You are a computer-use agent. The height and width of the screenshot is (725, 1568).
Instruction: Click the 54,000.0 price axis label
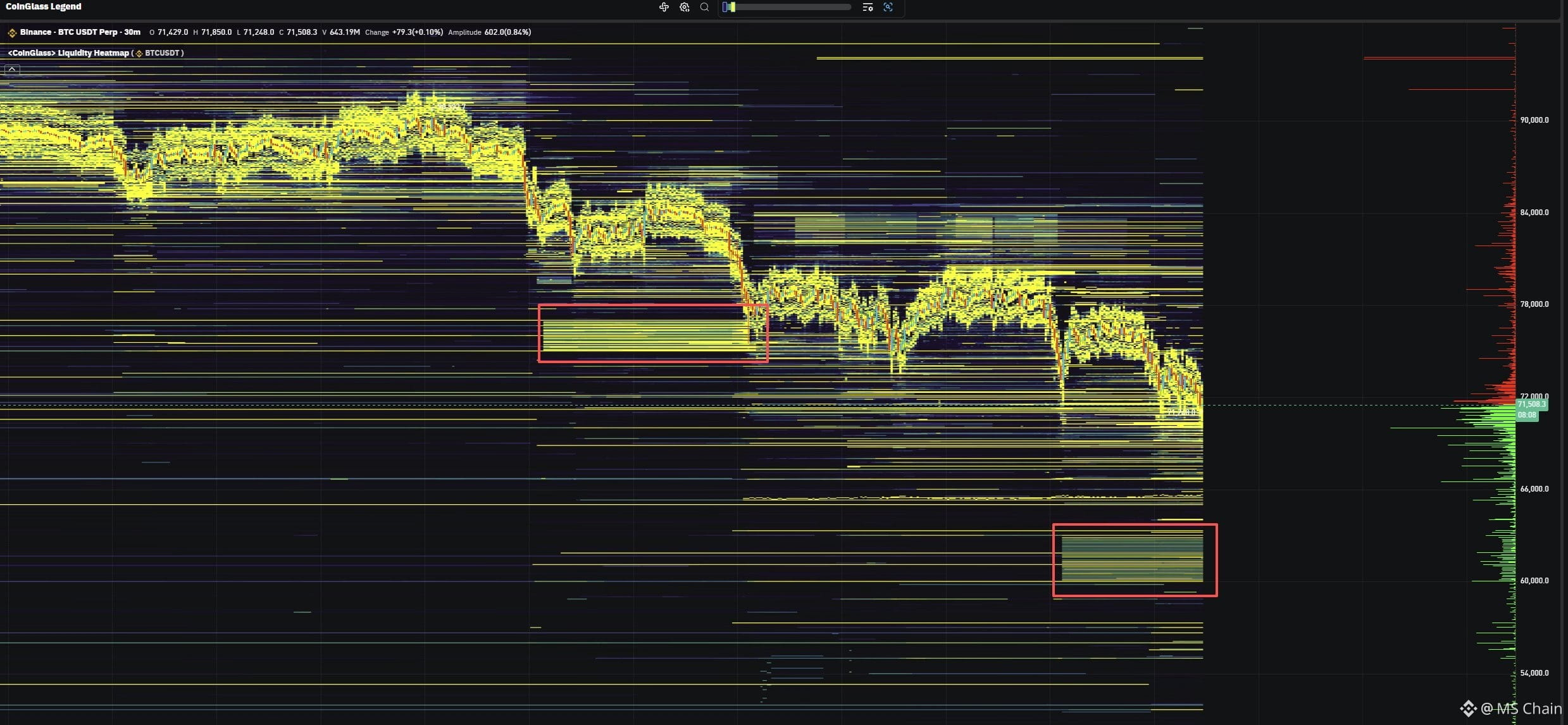point(1534,673)
